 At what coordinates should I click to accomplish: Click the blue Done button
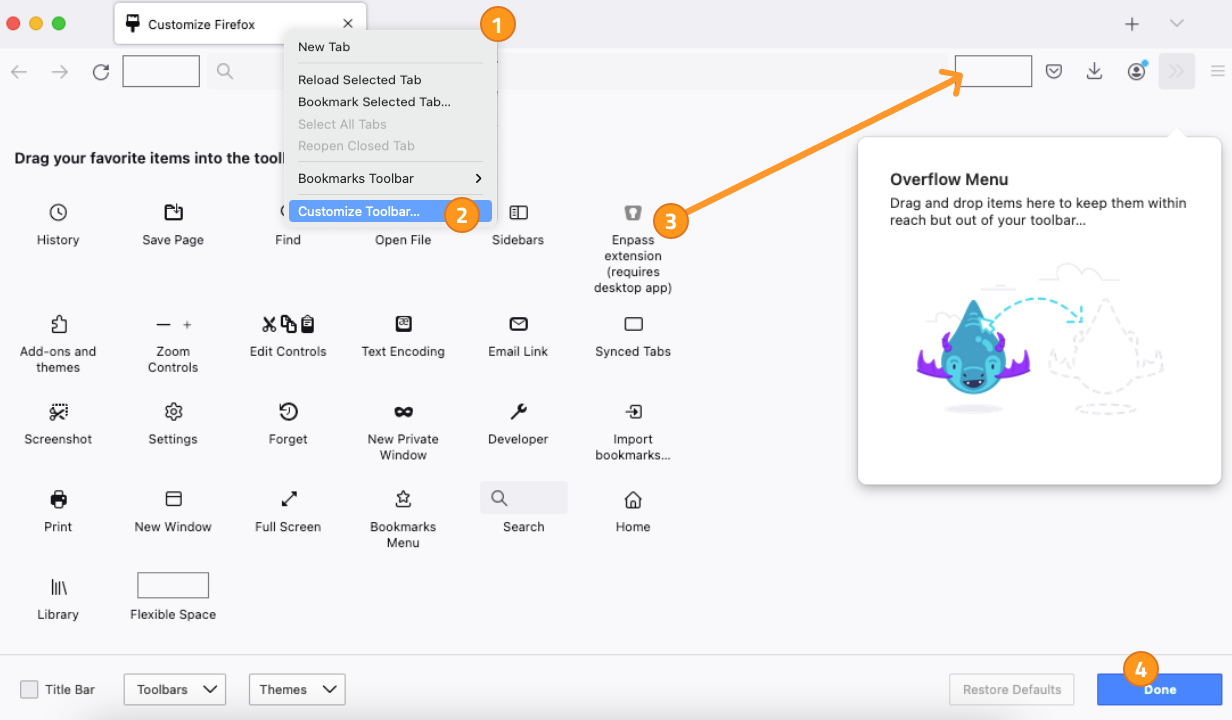coord(1160,689)
